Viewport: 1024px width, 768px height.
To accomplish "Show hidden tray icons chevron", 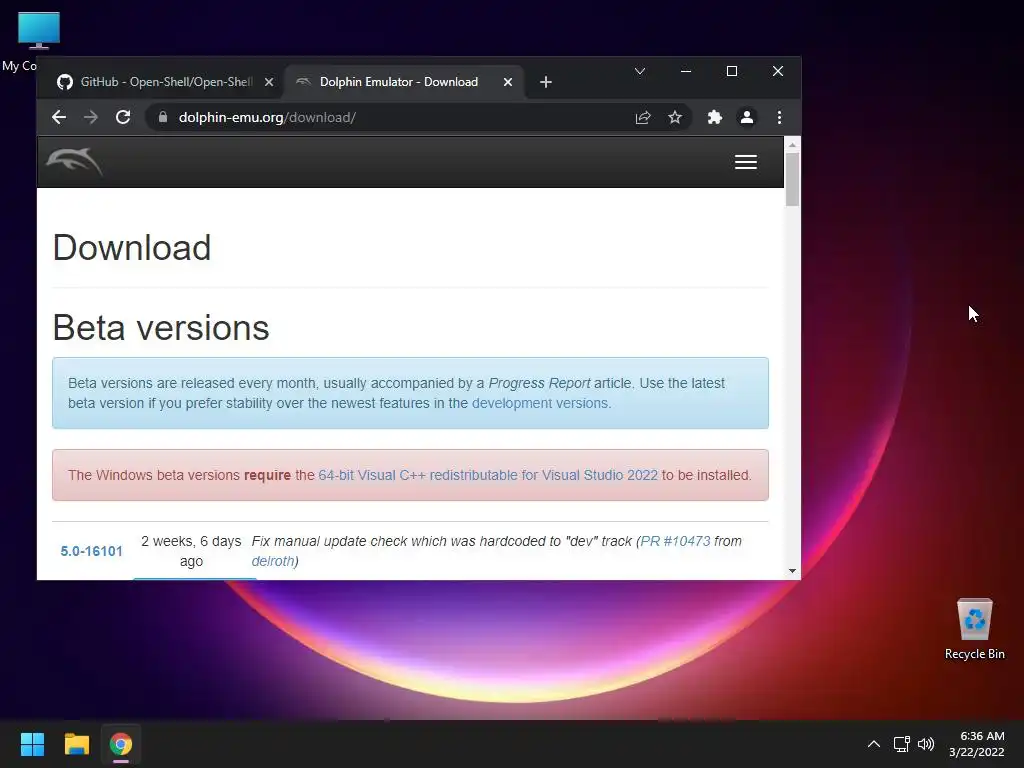I will 874,744.
